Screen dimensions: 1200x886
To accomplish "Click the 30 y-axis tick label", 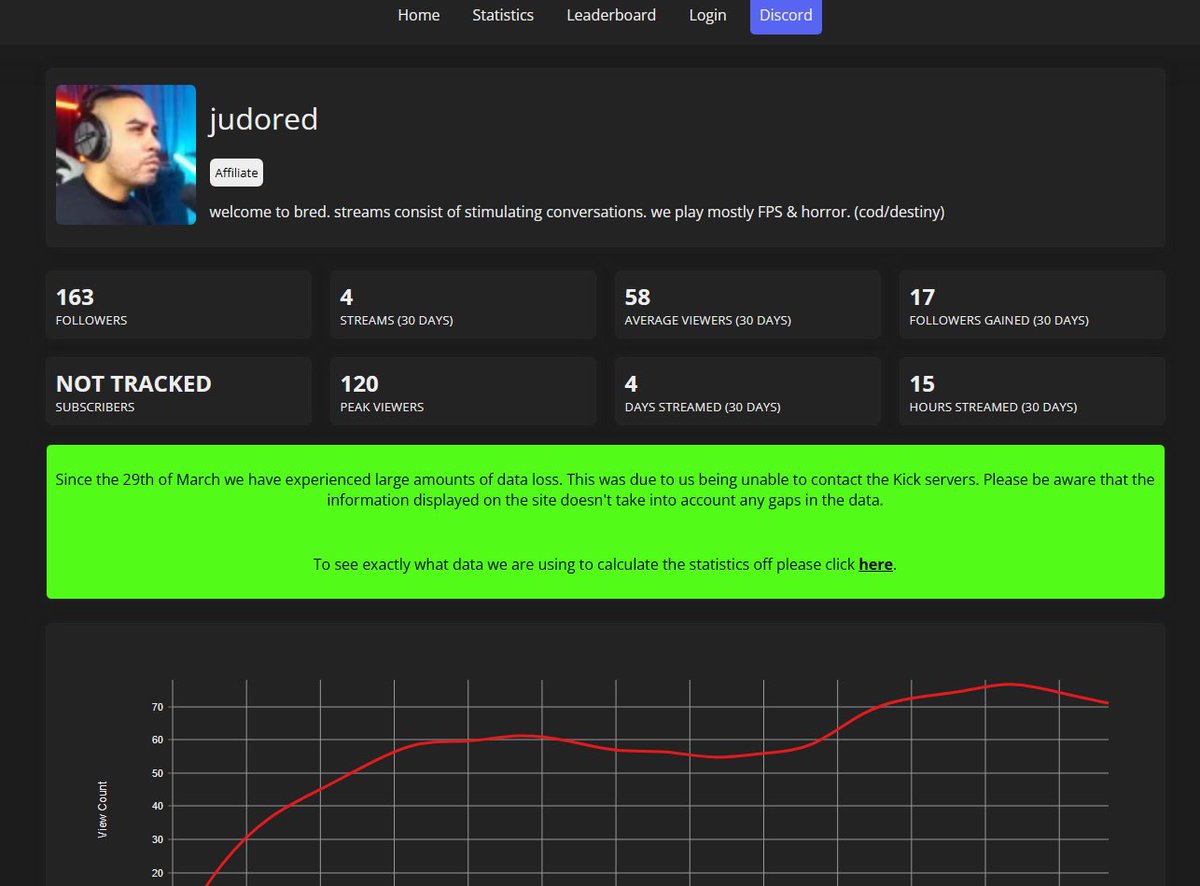I will [x=157, y=839].
